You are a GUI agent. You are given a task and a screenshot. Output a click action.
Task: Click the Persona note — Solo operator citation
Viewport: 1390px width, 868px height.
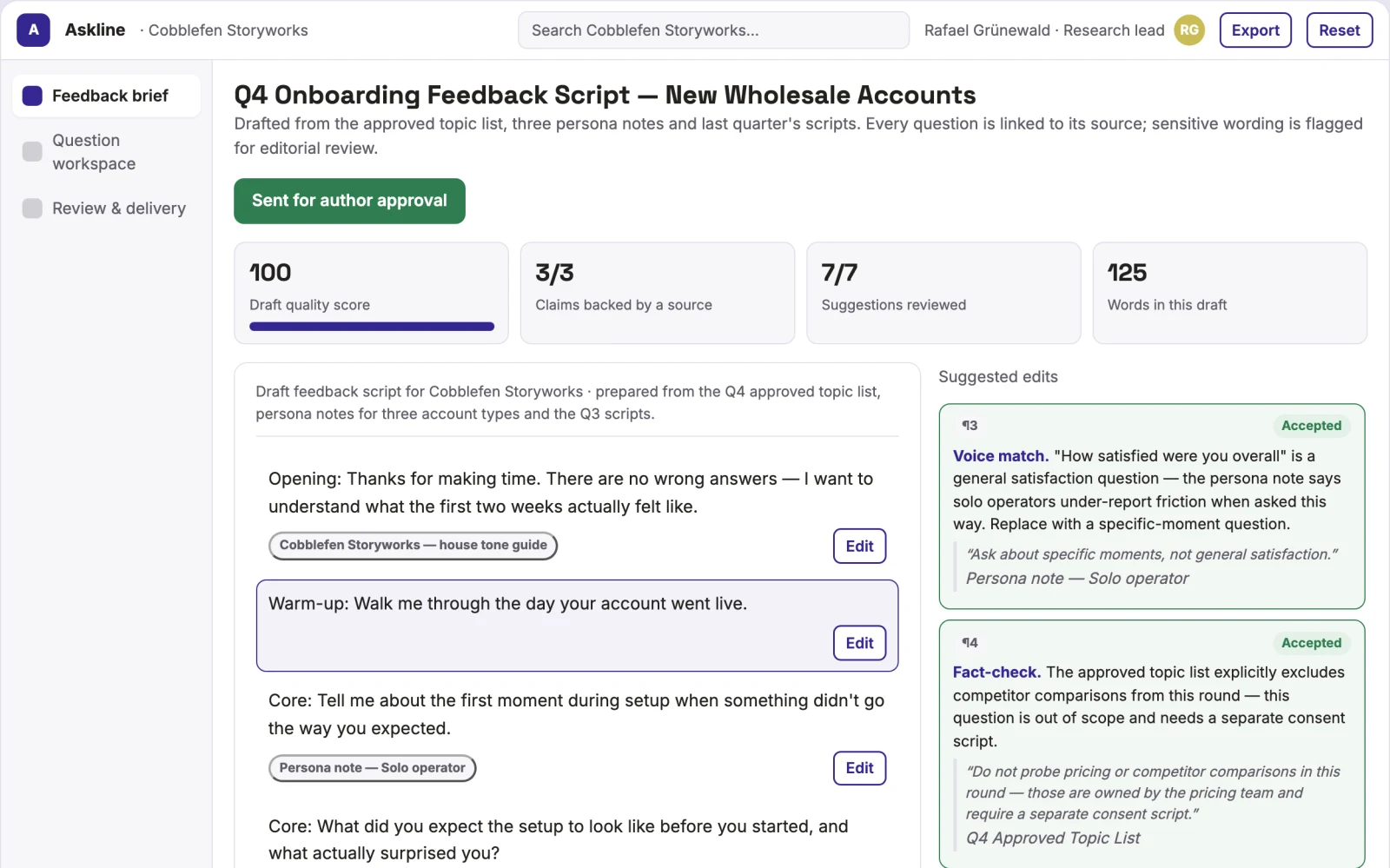click(1077, 579)
